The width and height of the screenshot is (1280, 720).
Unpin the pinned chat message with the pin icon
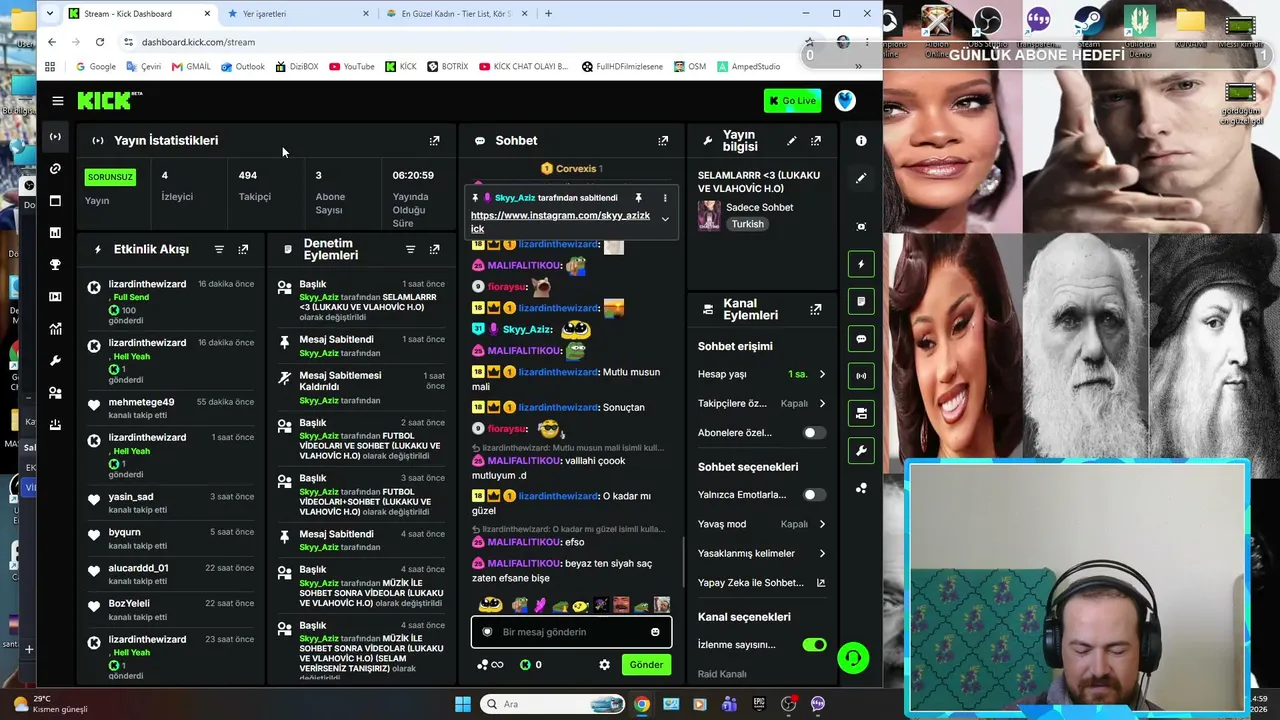click(x=638, y=198)
